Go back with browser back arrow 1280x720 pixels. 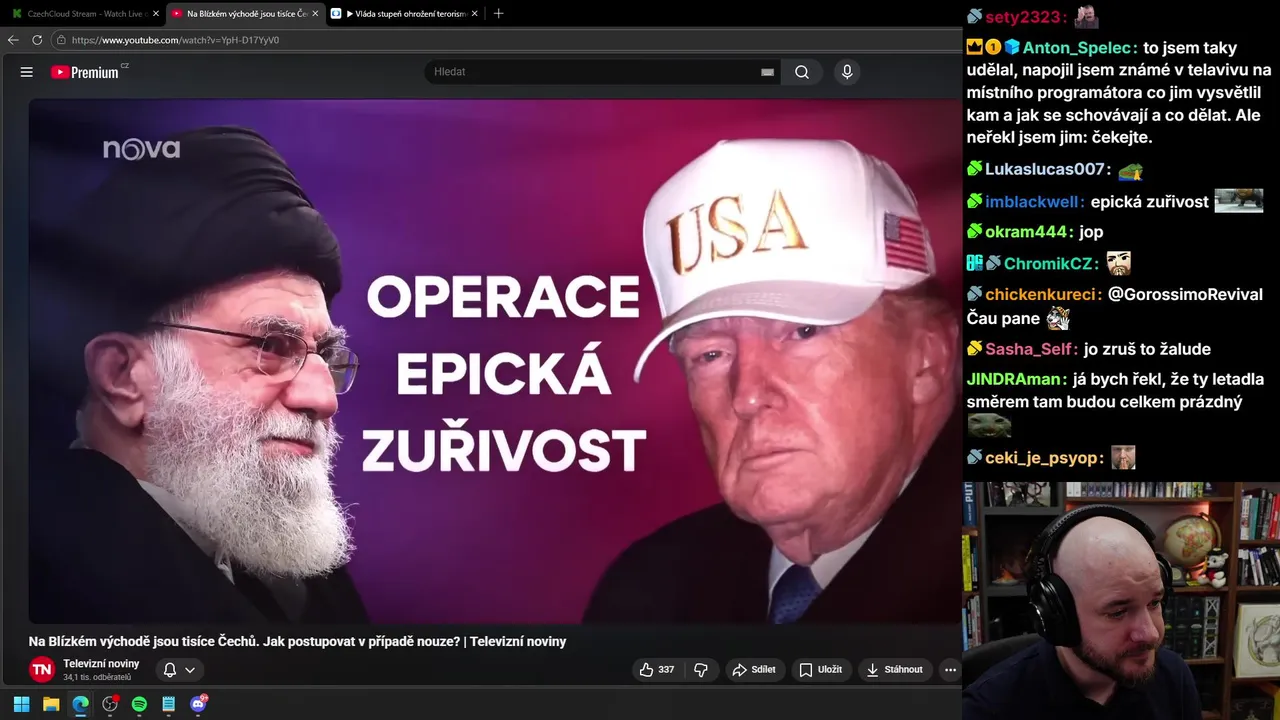point(13,40)
